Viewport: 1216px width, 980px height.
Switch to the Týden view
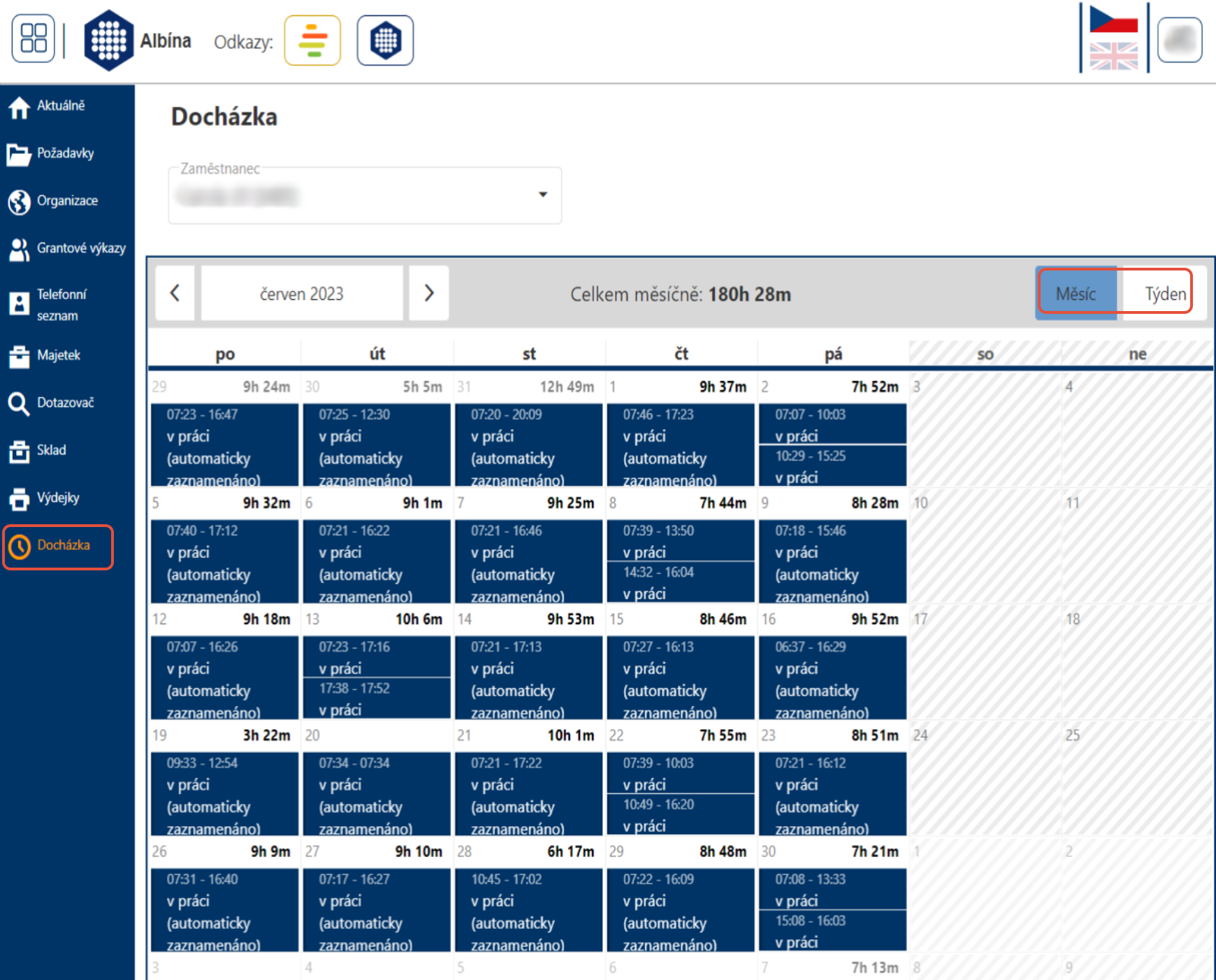[1164, 294]
